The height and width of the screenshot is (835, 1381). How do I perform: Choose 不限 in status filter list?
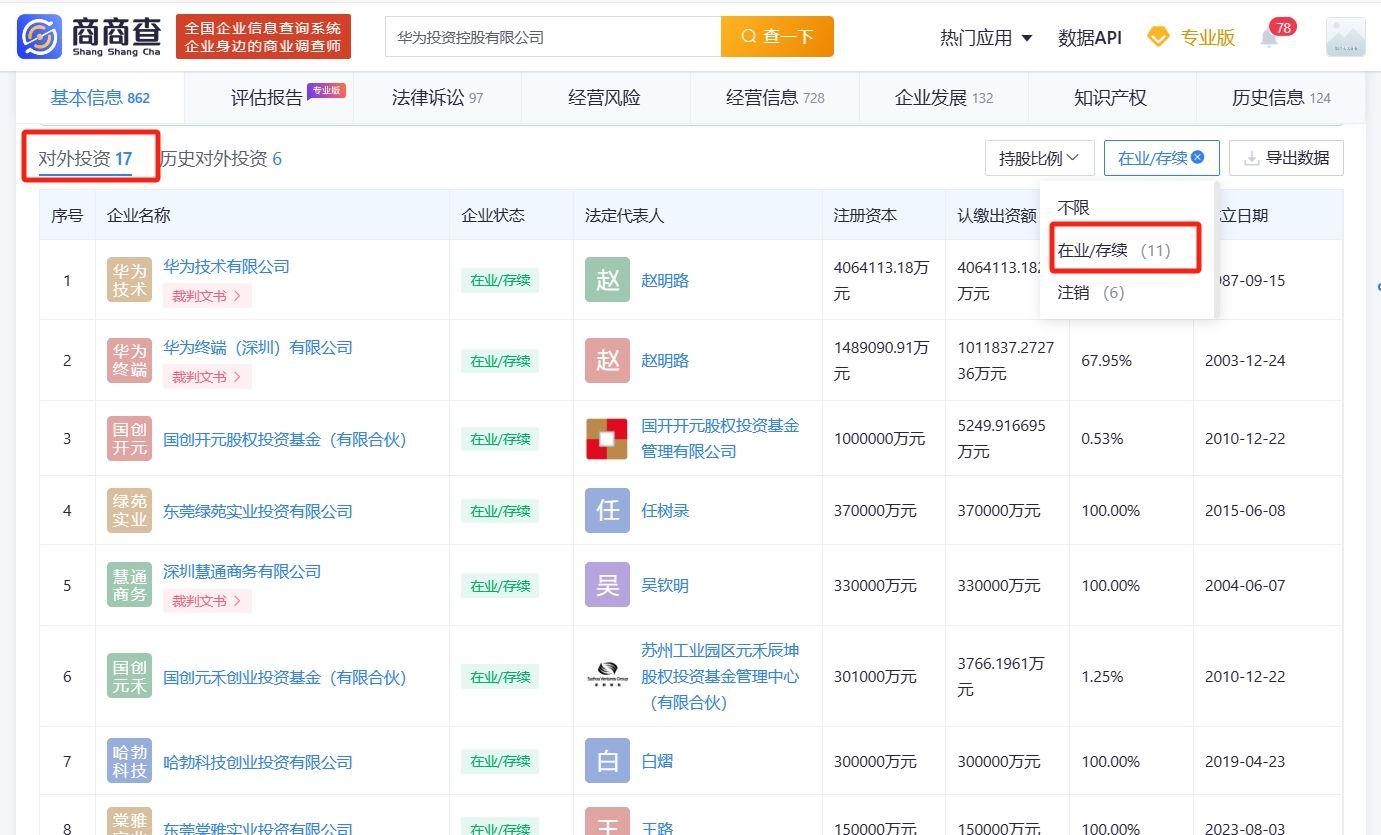click(x=1074, y=207)
